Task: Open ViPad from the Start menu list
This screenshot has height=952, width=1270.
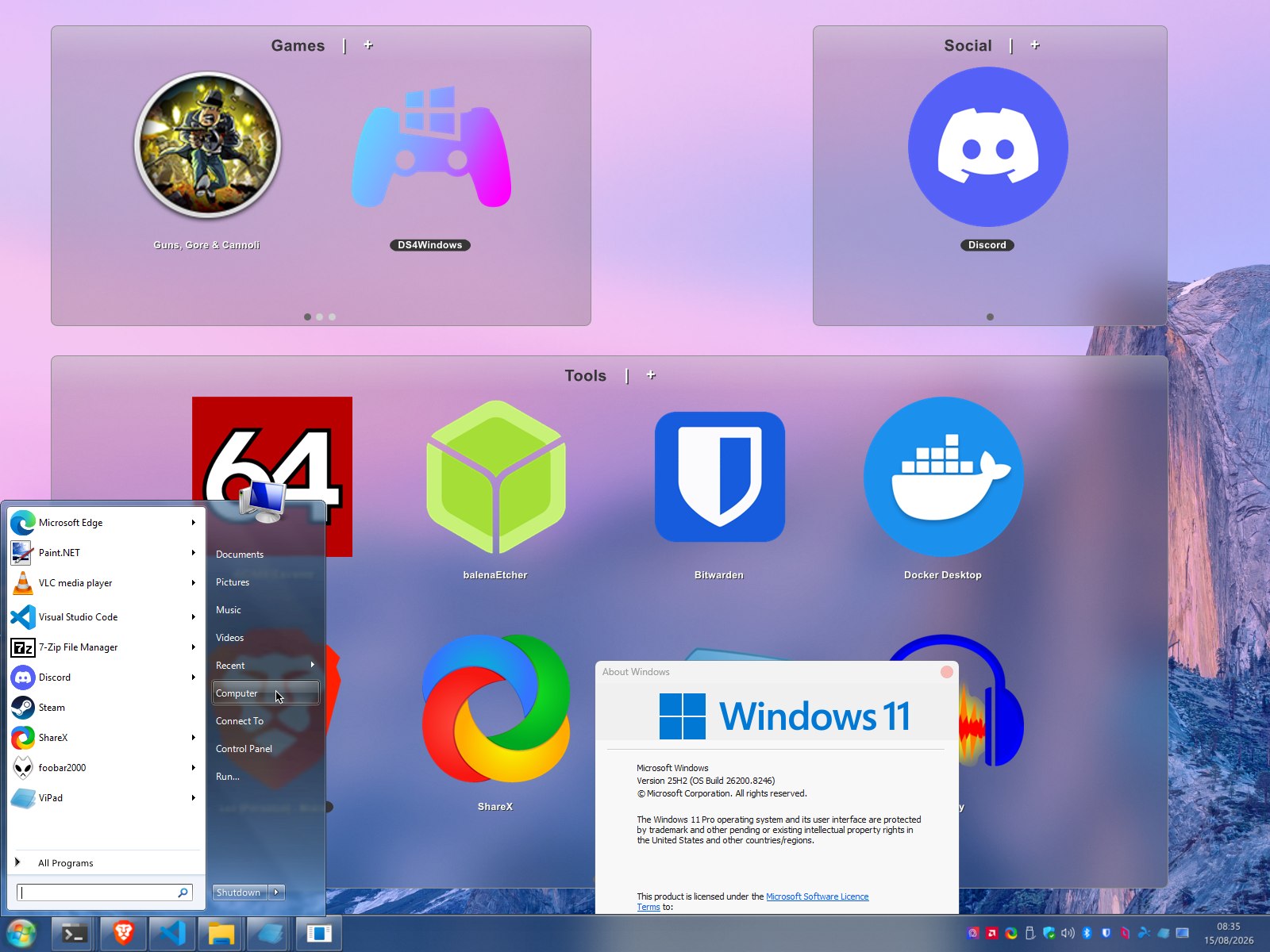Action: click(x=103, y=798)
